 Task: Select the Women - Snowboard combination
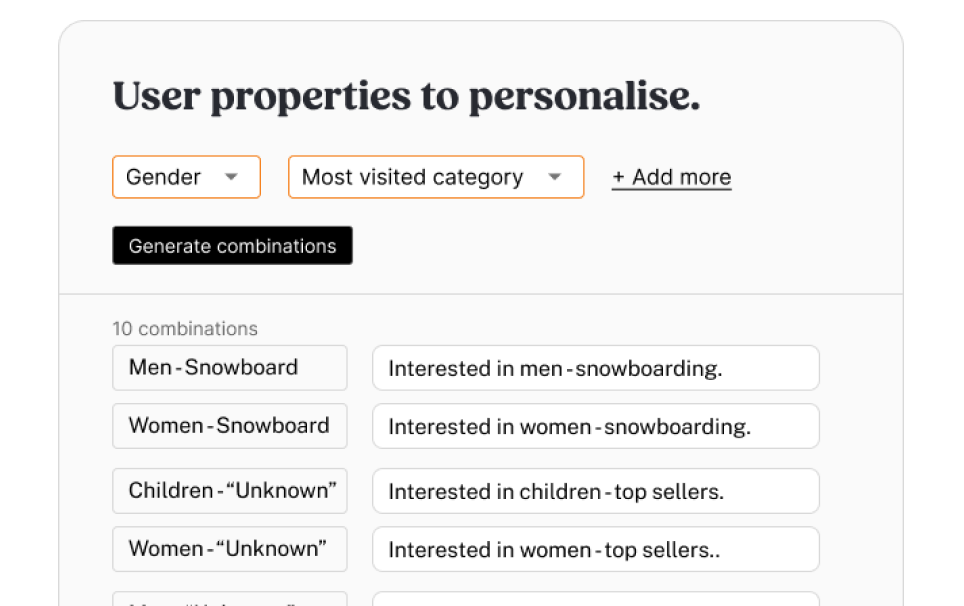coord(229,426)
